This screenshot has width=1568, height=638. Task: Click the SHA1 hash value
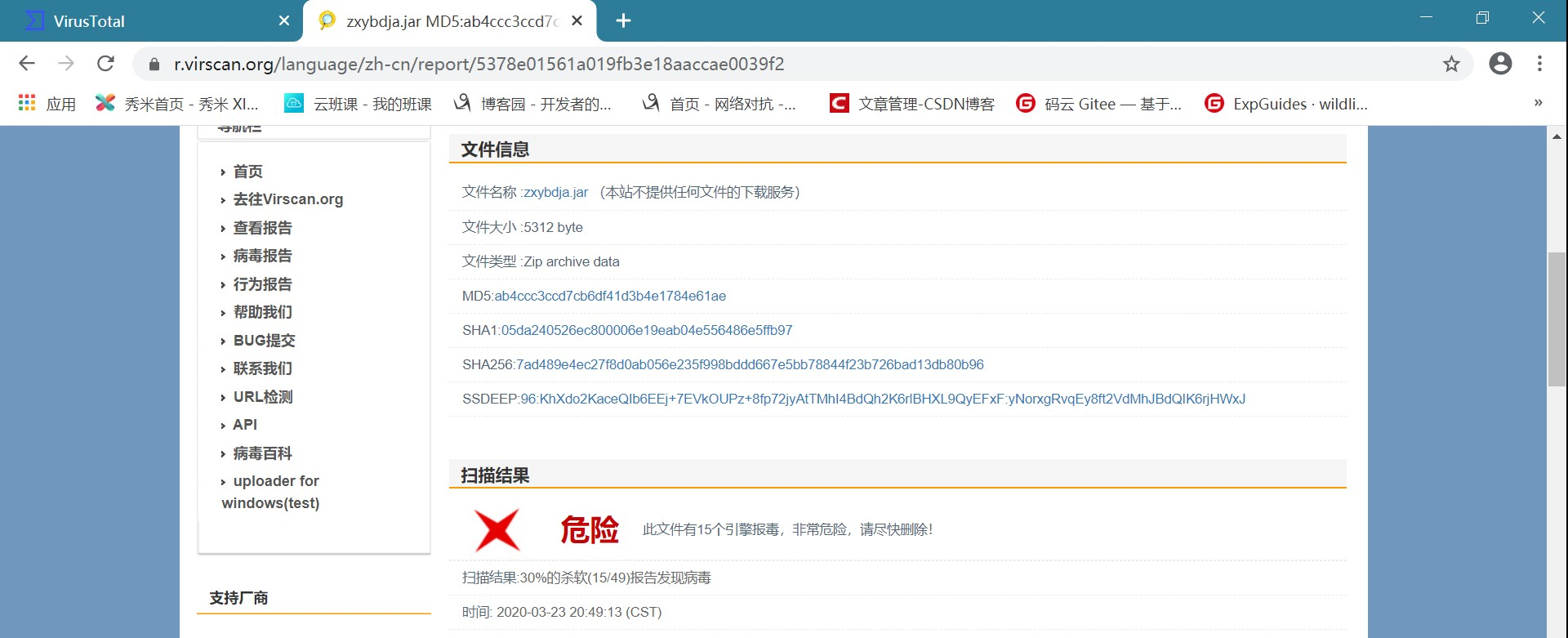point(647,330)
